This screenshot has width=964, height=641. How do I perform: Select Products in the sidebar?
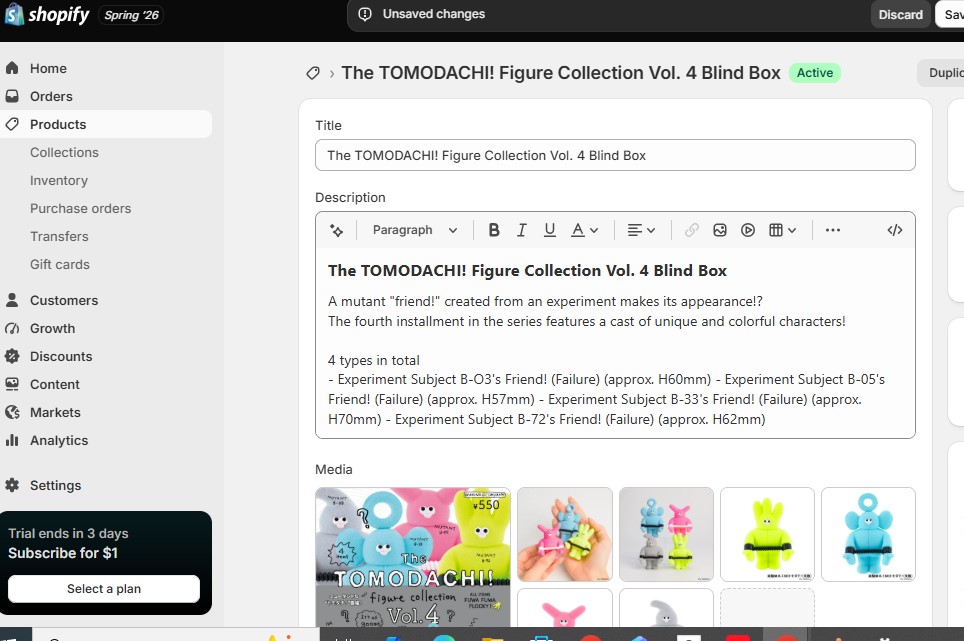coord(106,124)
